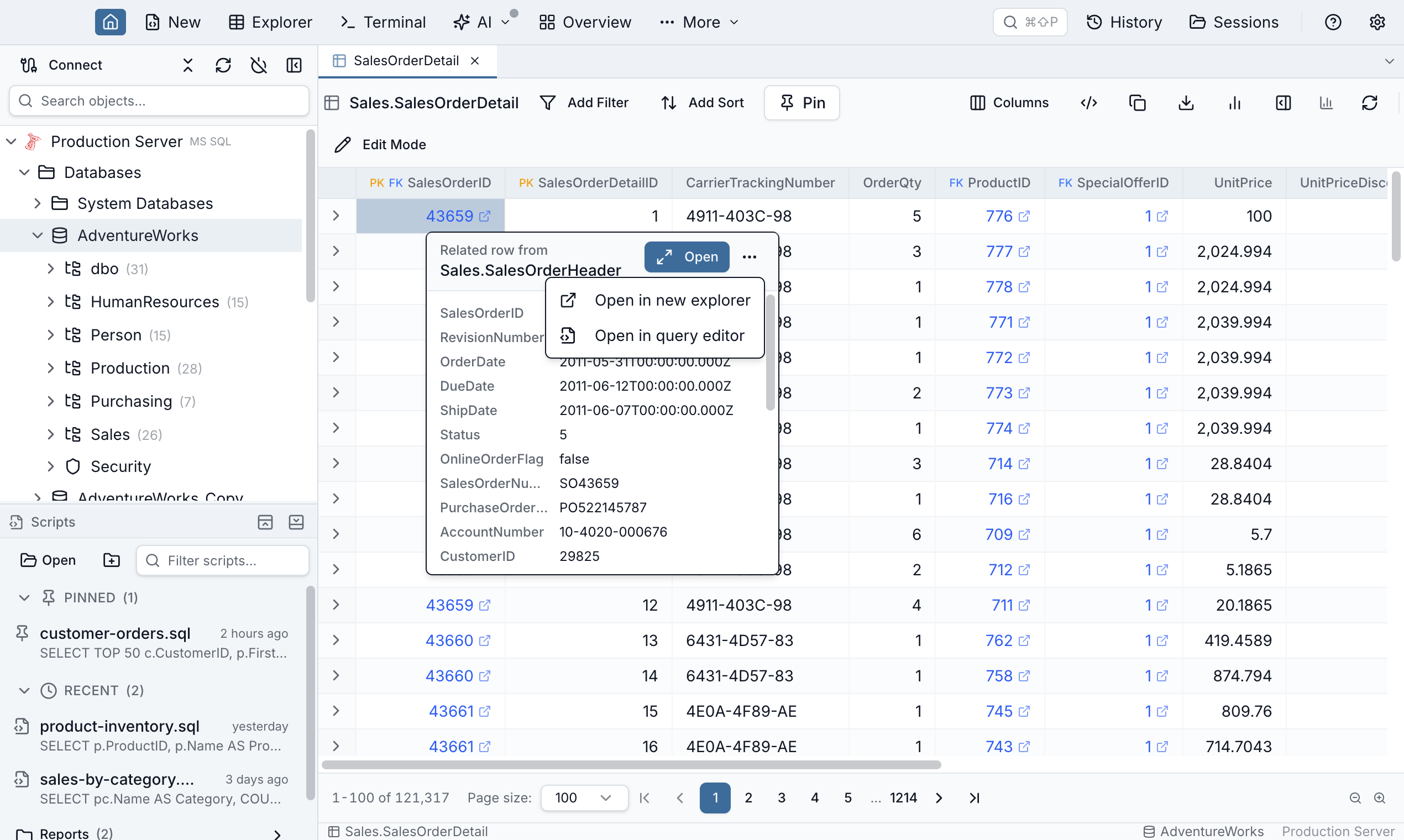
Task: Switch to the SalesOrderDetail tab
Action: tap(406, 61)
